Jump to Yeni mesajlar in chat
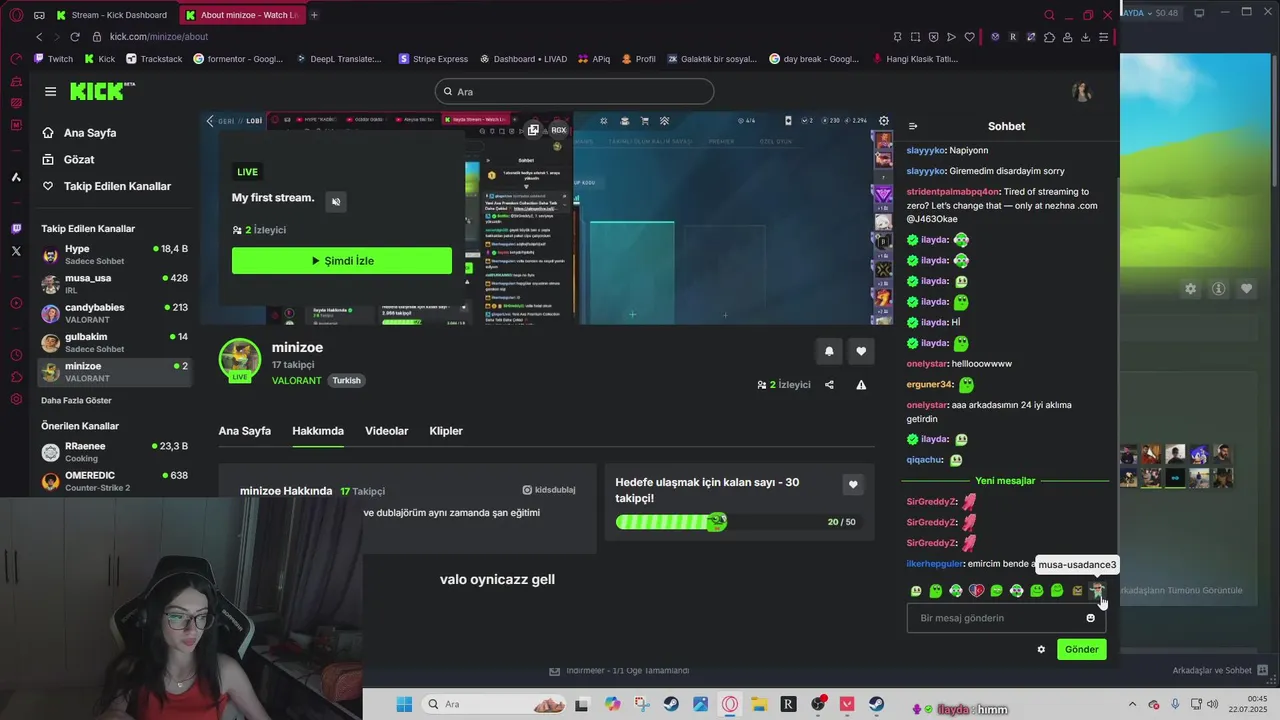Image resolution: width=1280 pixels, height=720 pixels. [1005, 481]
